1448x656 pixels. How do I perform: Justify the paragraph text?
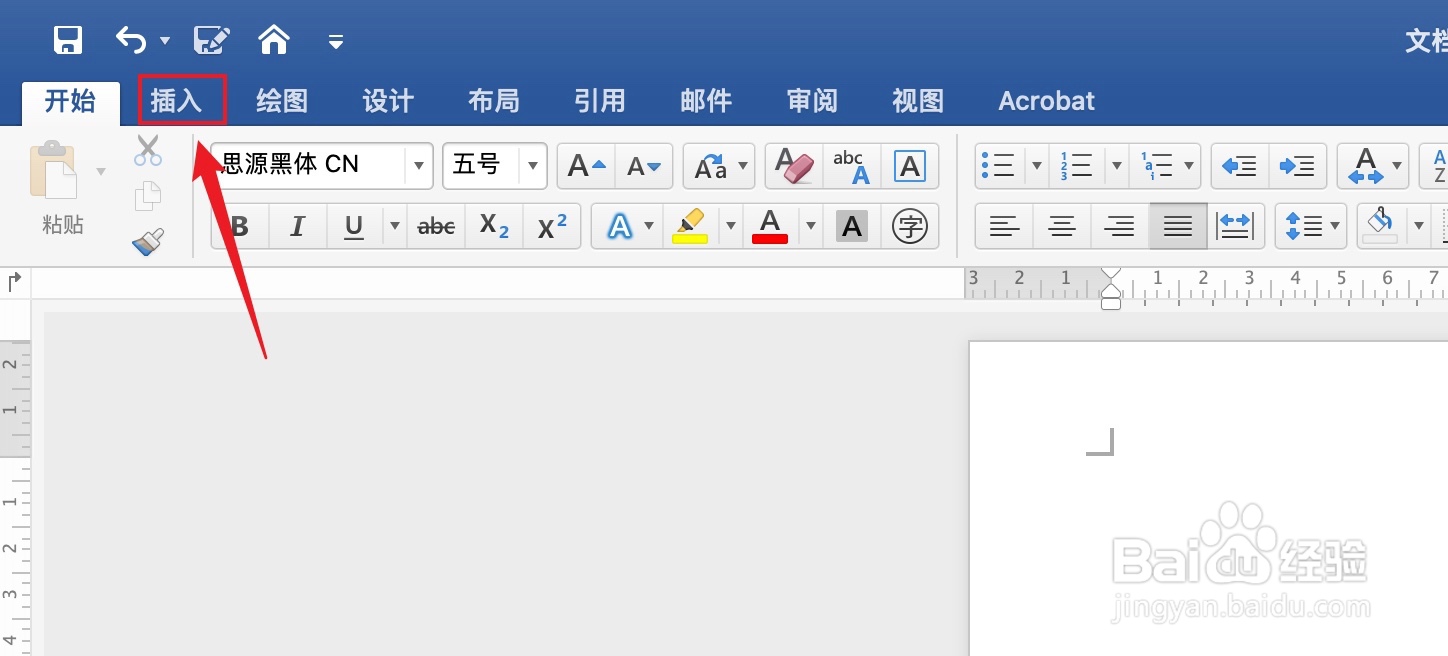tap(1178, 226)
